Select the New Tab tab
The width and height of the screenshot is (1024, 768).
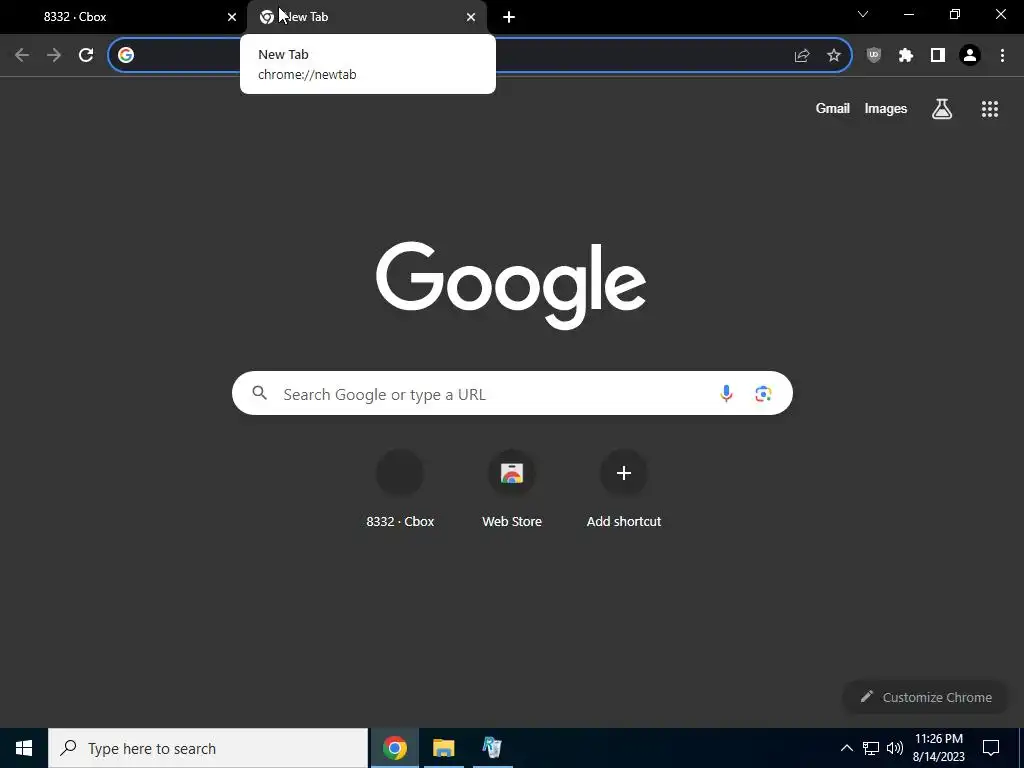[366, 17]
